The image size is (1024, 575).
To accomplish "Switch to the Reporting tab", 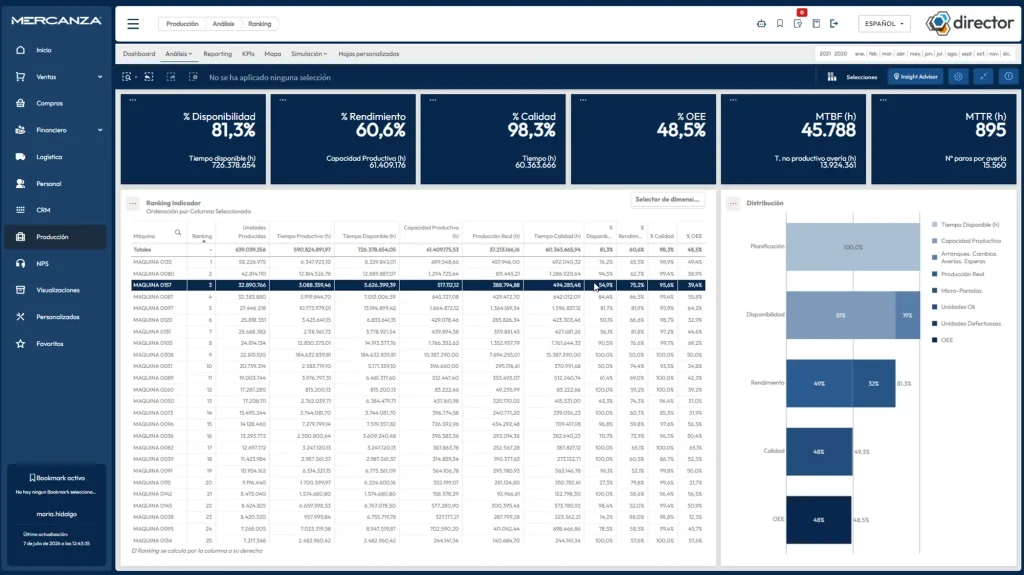I will coord(217,54).
